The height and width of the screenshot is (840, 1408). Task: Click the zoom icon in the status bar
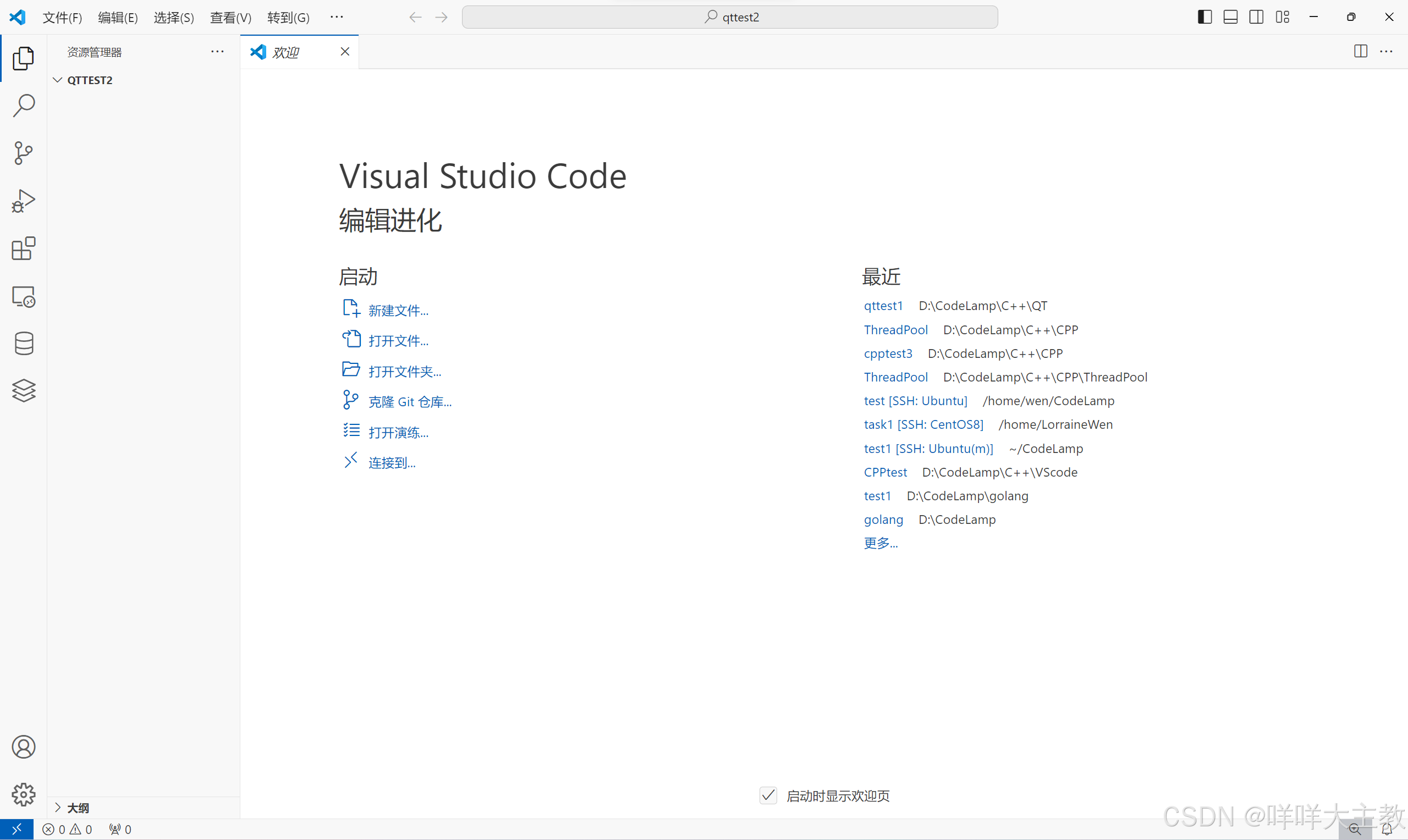(x=1355, y=830)
